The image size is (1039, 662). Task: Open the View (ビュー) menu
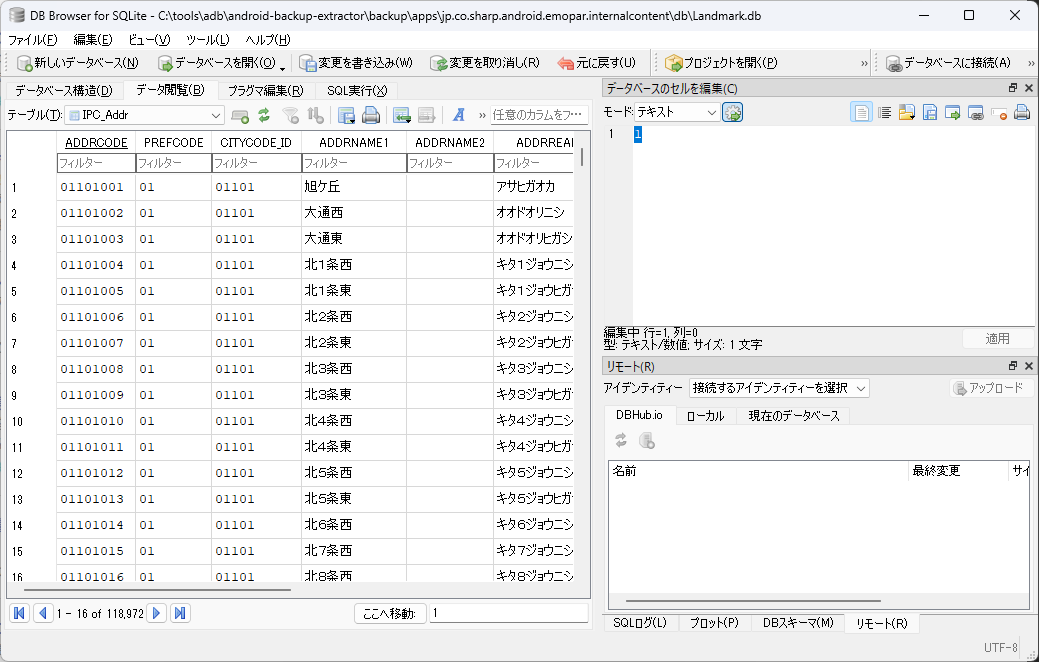pos(149,40)
